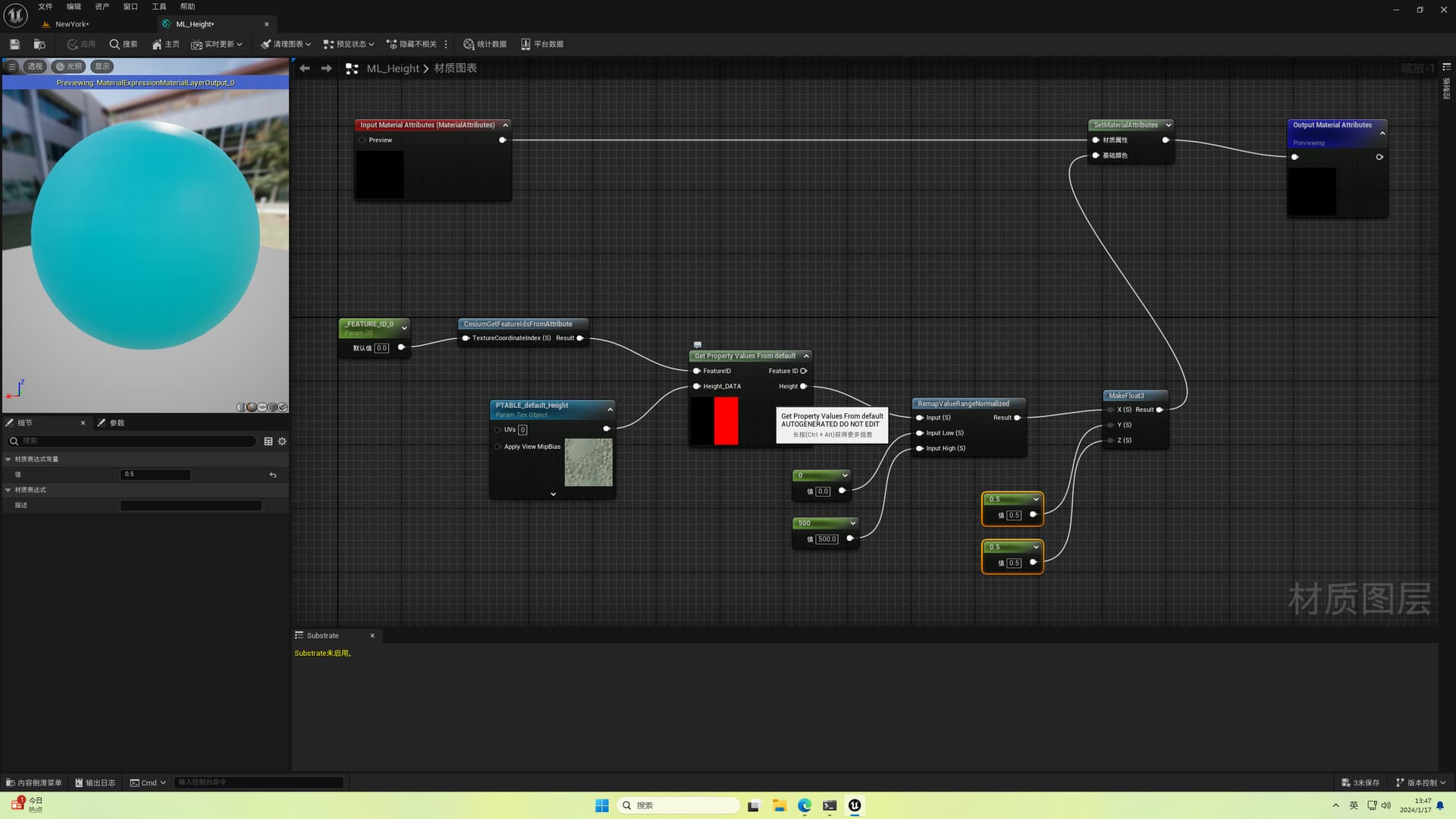Collapse the 材质表达式常量 section
Image resolution: width=1456 pixels, height=819 pixels.
pos(8,459)
